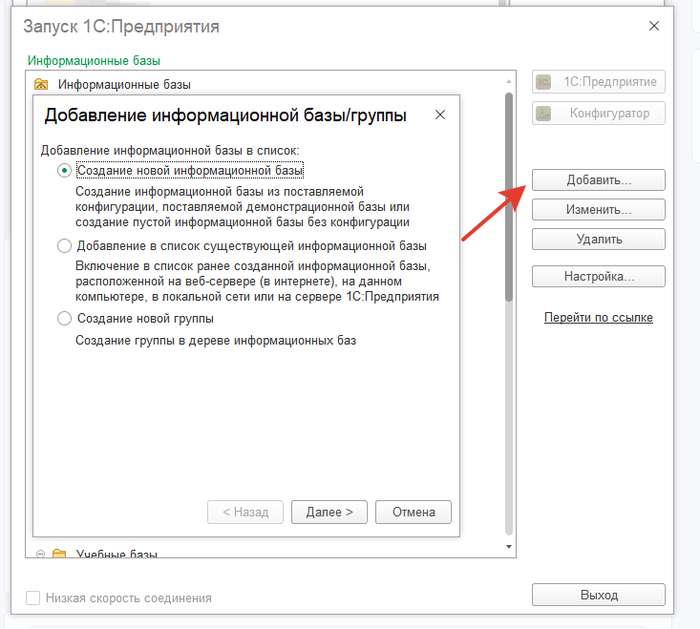The width and height of the screenshot is (700, 629).
Task: Click the 1C logo icon on '1С:Предприятие' button
Action: click(x=543, y=82)
